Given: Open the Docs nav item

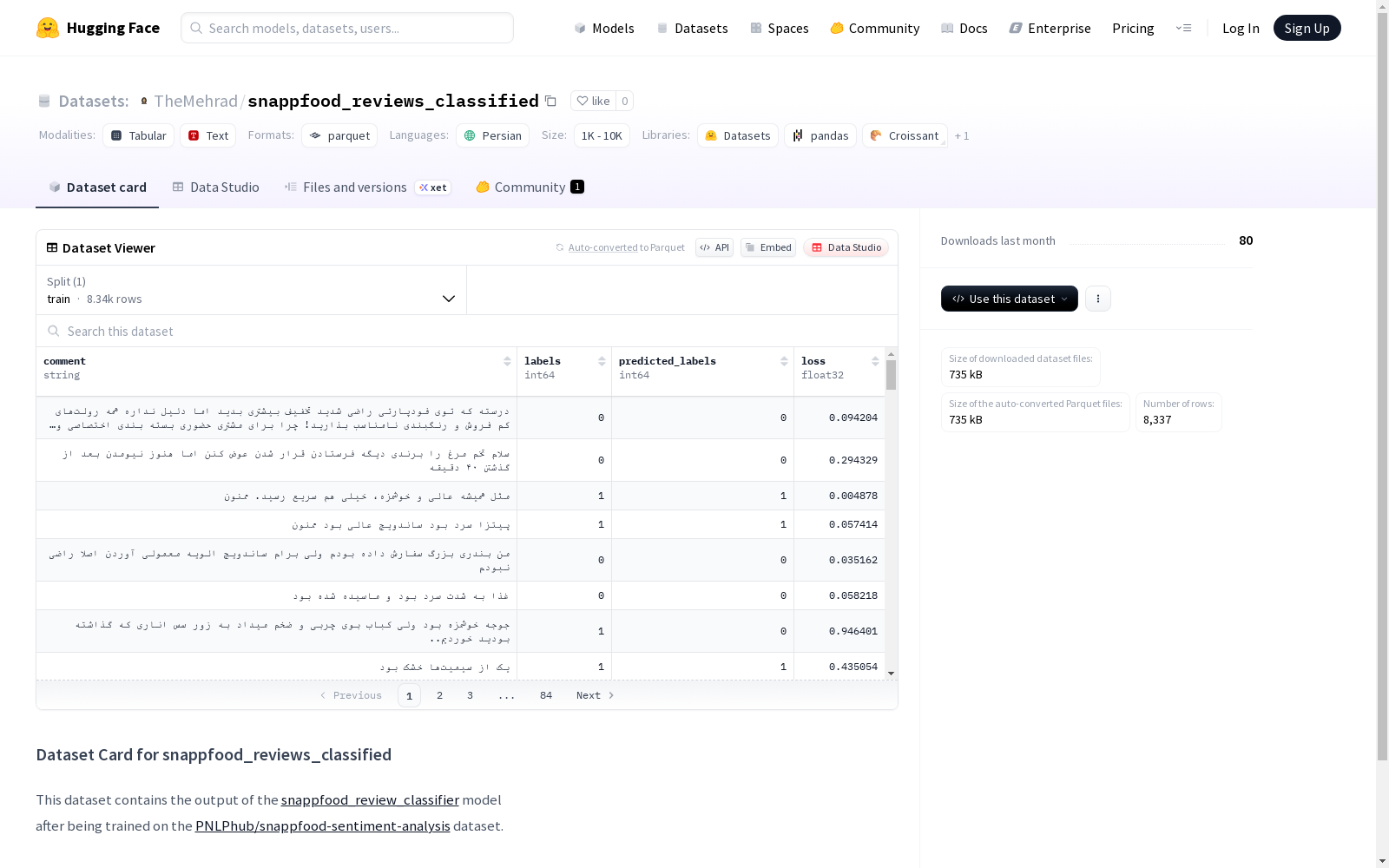Looking at the screenshot, I should (x=964, y=28).
